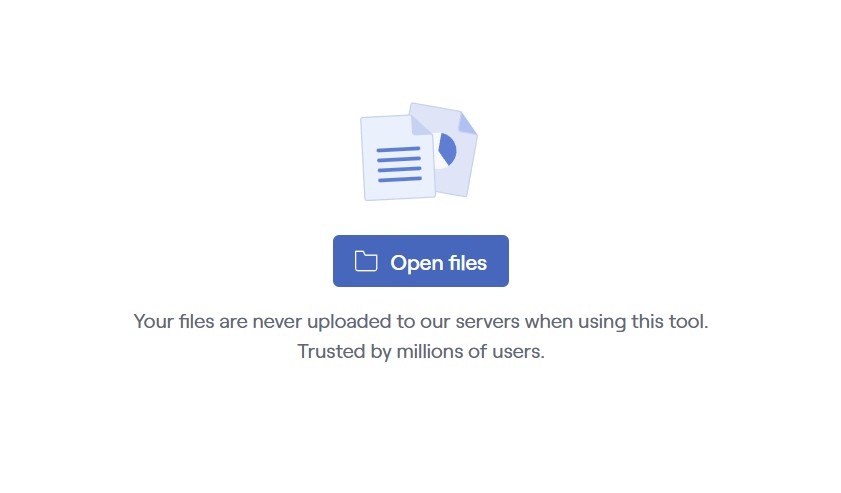Click "Your files" at the sentence start
The width and height of the screenshot is (841, 493).
coord(174,321)
